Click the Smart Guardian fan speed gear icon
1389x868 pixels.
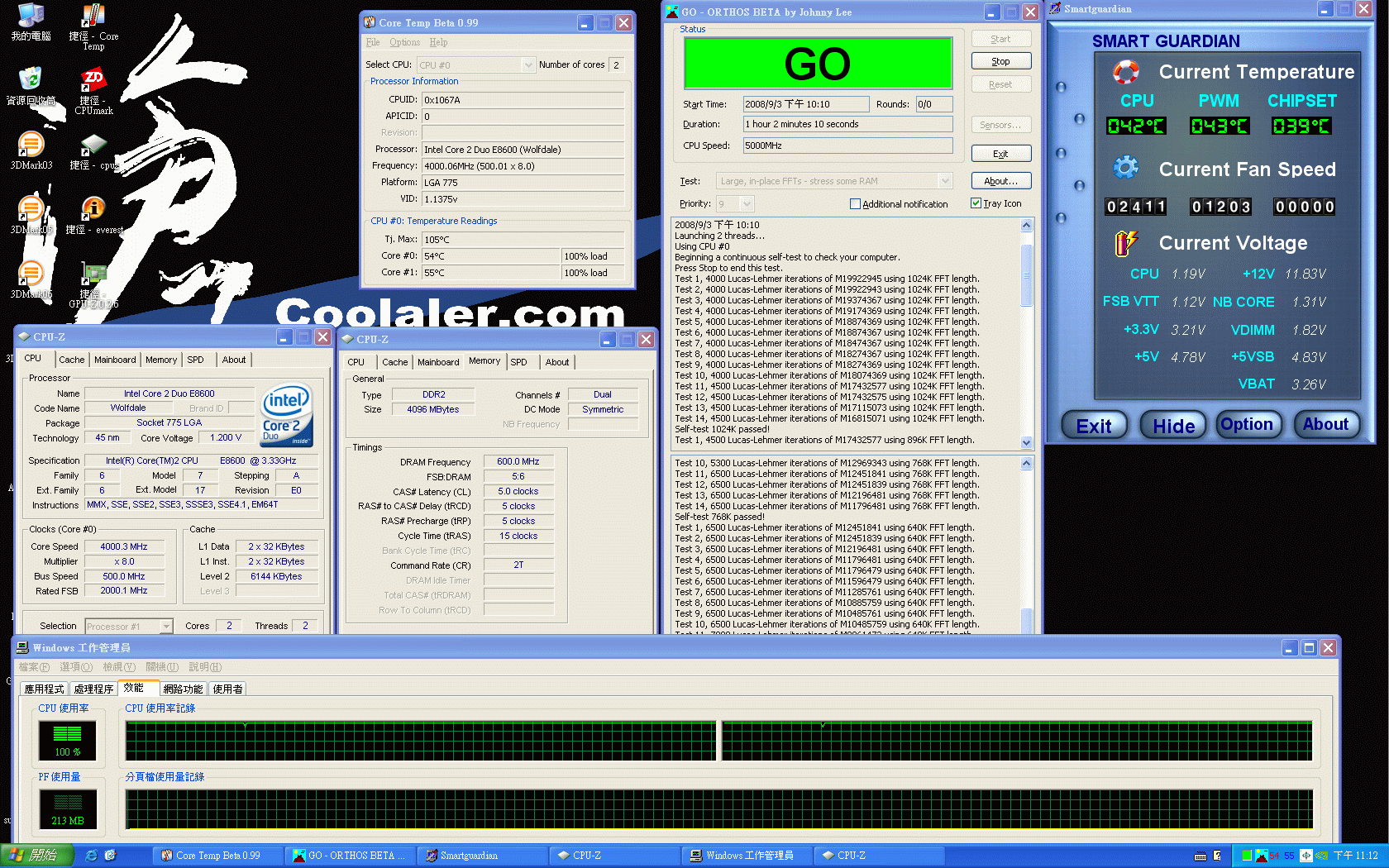point(1125,169)
